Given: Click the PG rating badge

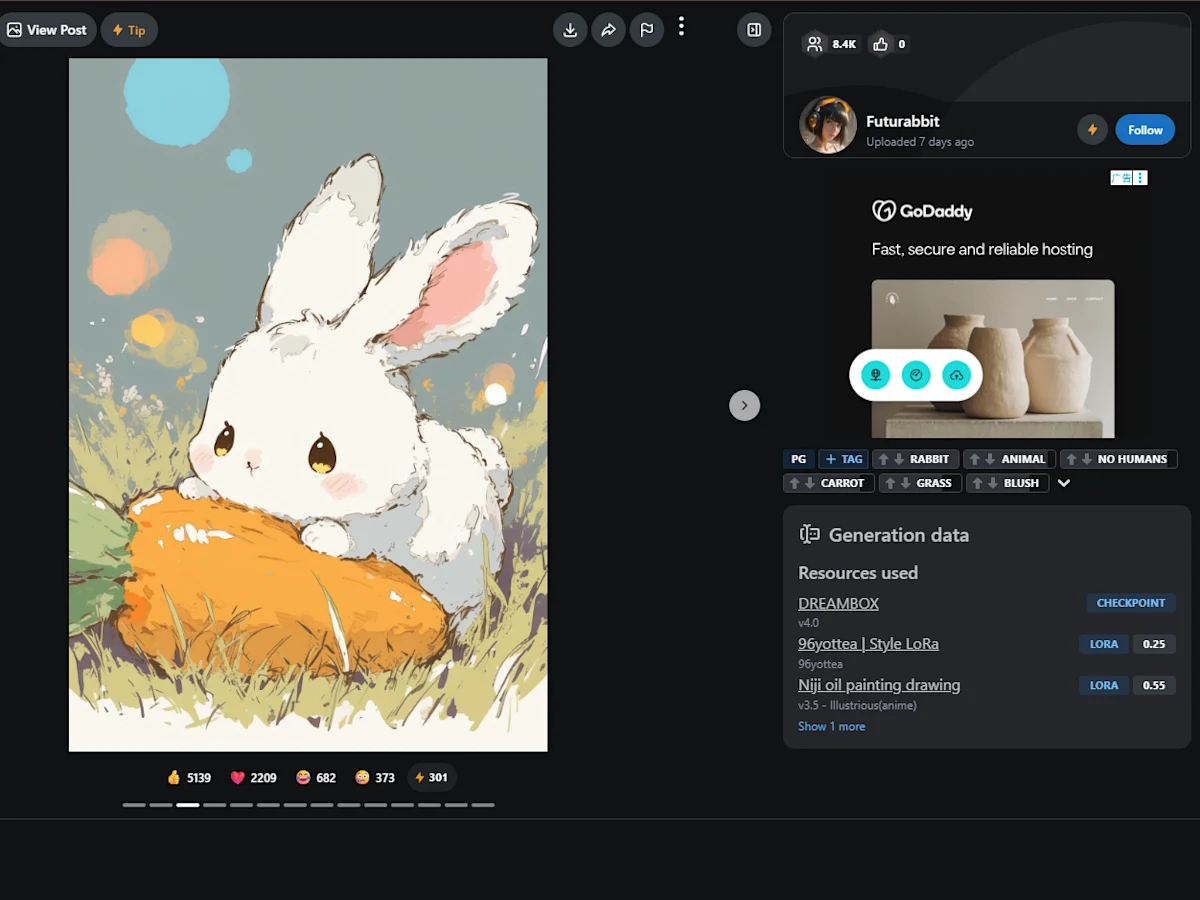Looking at the screenshot, I should coord(798,459).
